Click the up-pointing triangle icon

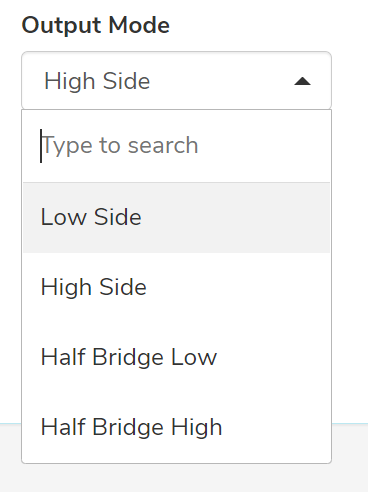click(x=302, y=82)
